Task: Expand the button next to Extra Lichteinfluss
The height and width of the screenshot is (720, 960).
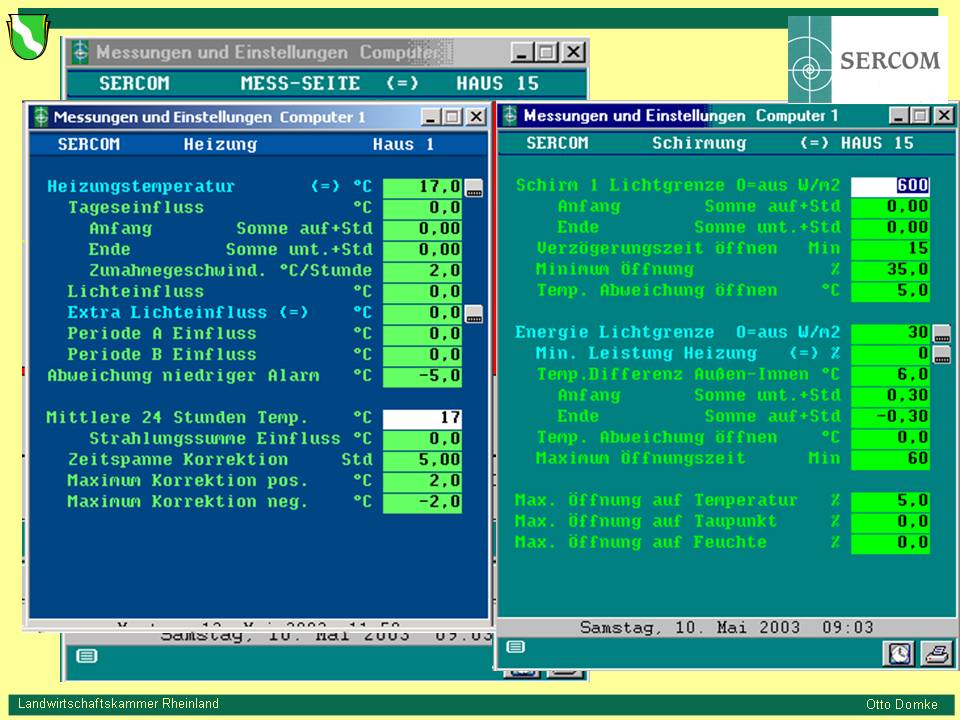Action: [474, 313]
